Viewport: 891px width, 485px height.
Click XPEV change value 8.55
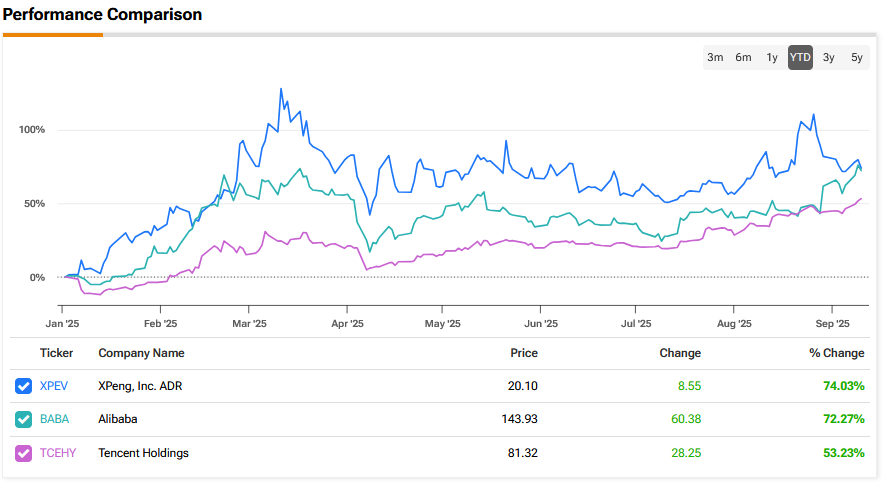pos(689,386)
